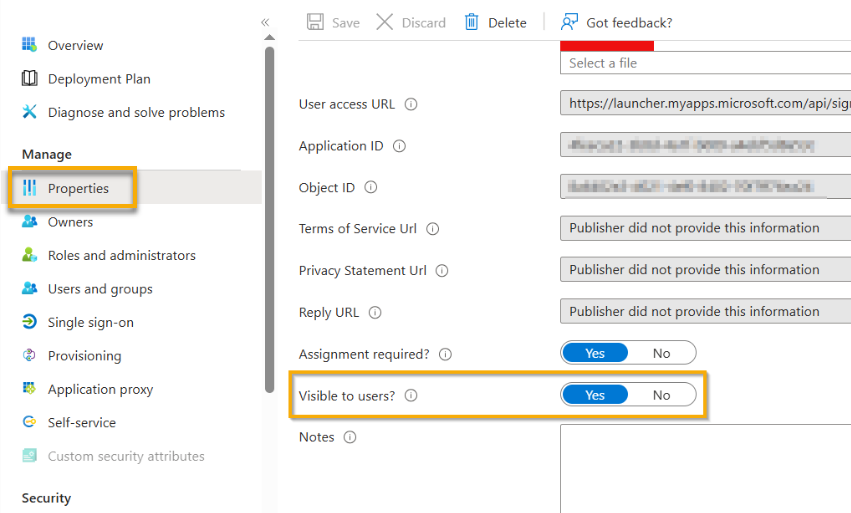Click the info icon next to Application ID
Screen dimensions: 851x513
[400, 146]
